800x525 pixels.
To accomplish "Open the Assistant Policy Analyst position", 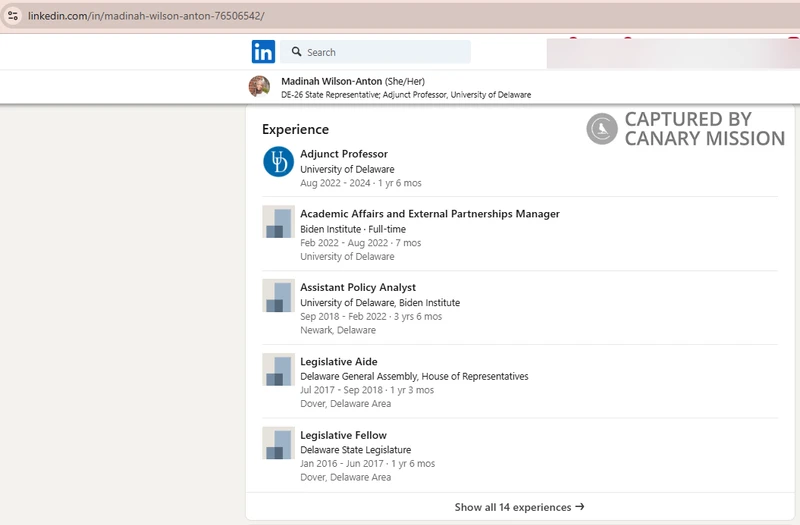I will (358, 287).
